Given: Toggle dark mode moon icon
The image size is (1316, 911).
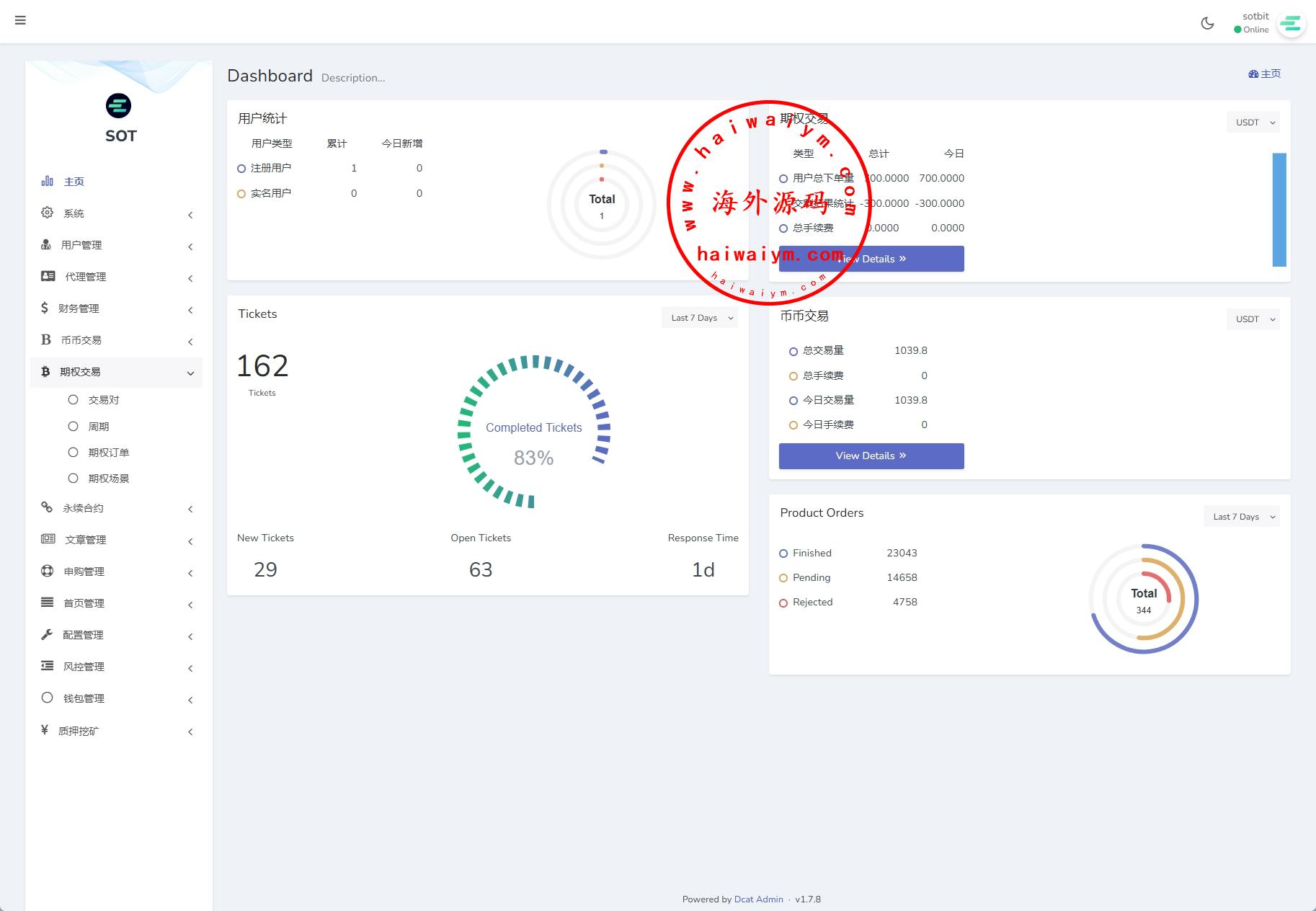Looking at the screenshot, I should pyautogui.click(x=1207, y=23).
